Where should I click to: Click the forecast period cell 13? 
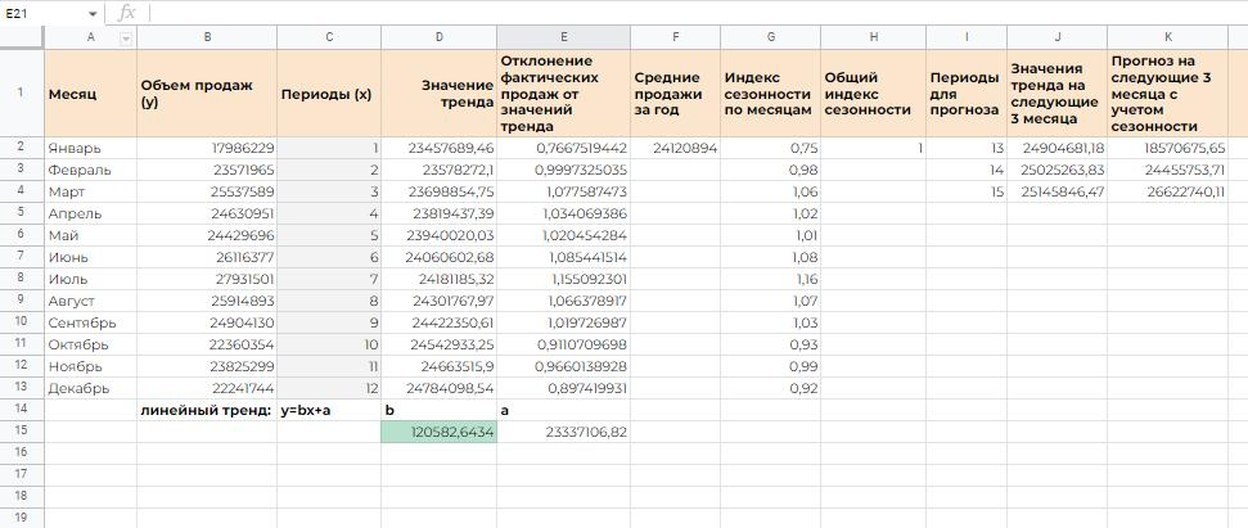tap(966, 148)
